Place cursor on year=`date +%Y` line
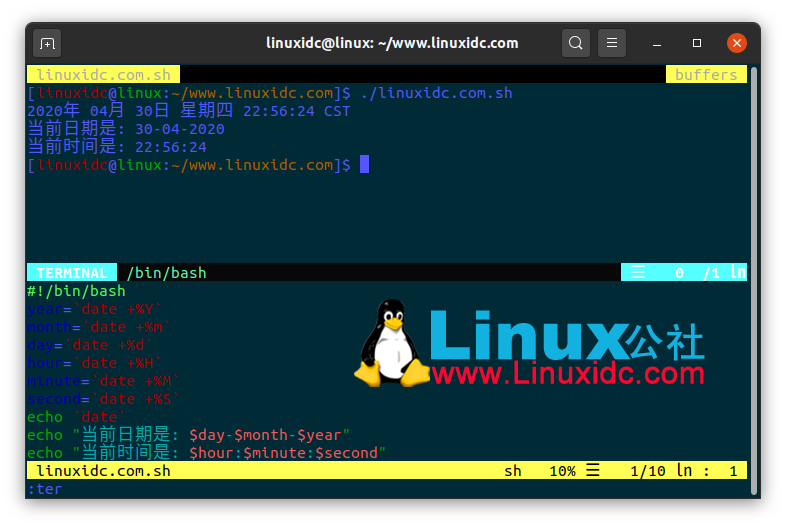The height and width of the screenshot is (527, 786). tap(94, 309)
